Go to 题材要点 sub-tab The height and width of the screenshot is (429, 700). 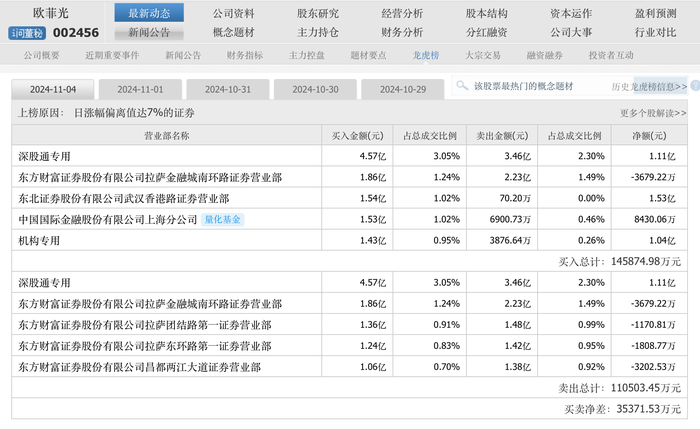[x=368, y=55]
